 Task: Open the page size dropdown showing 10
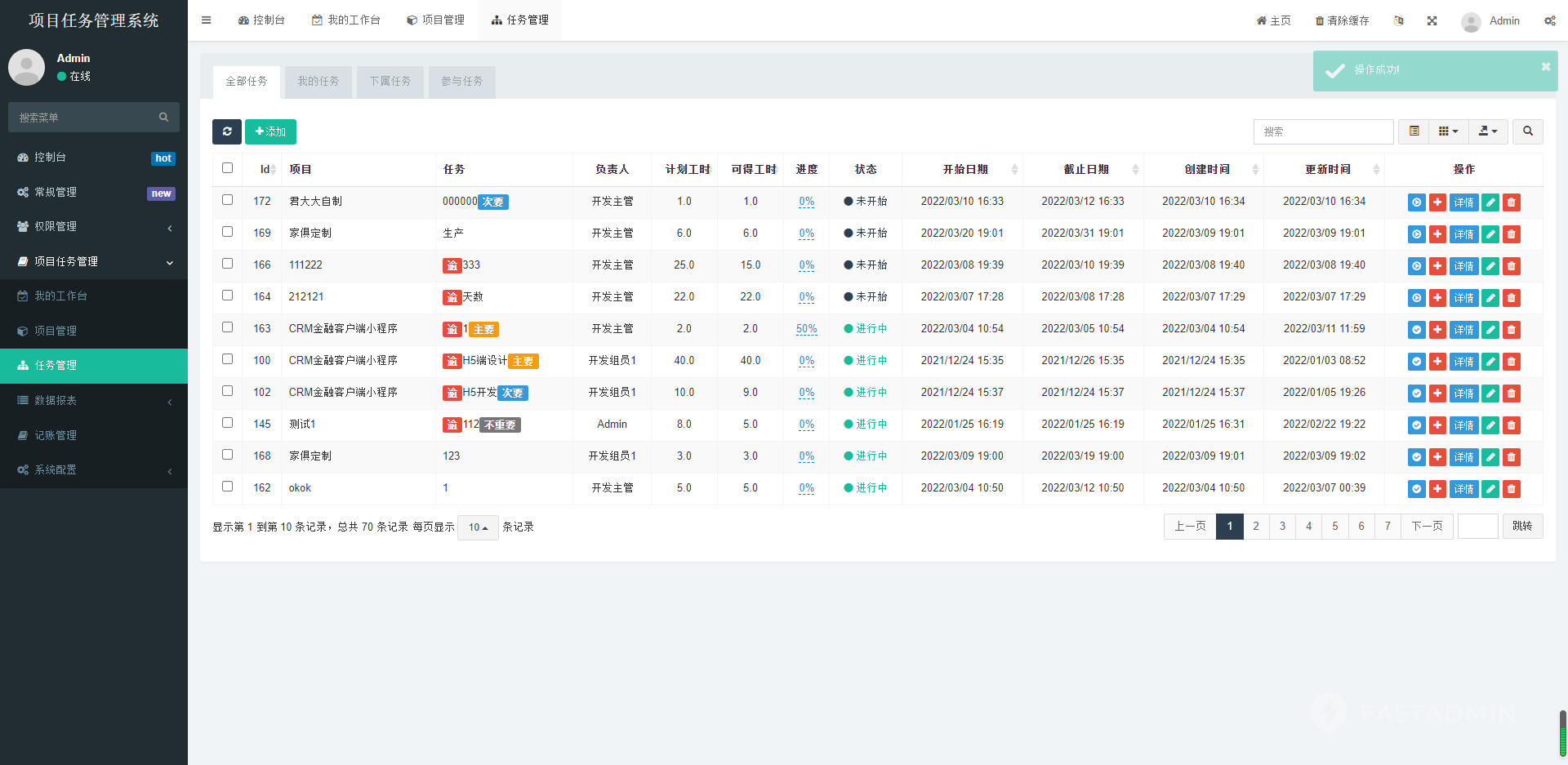(x=478, y=527)
